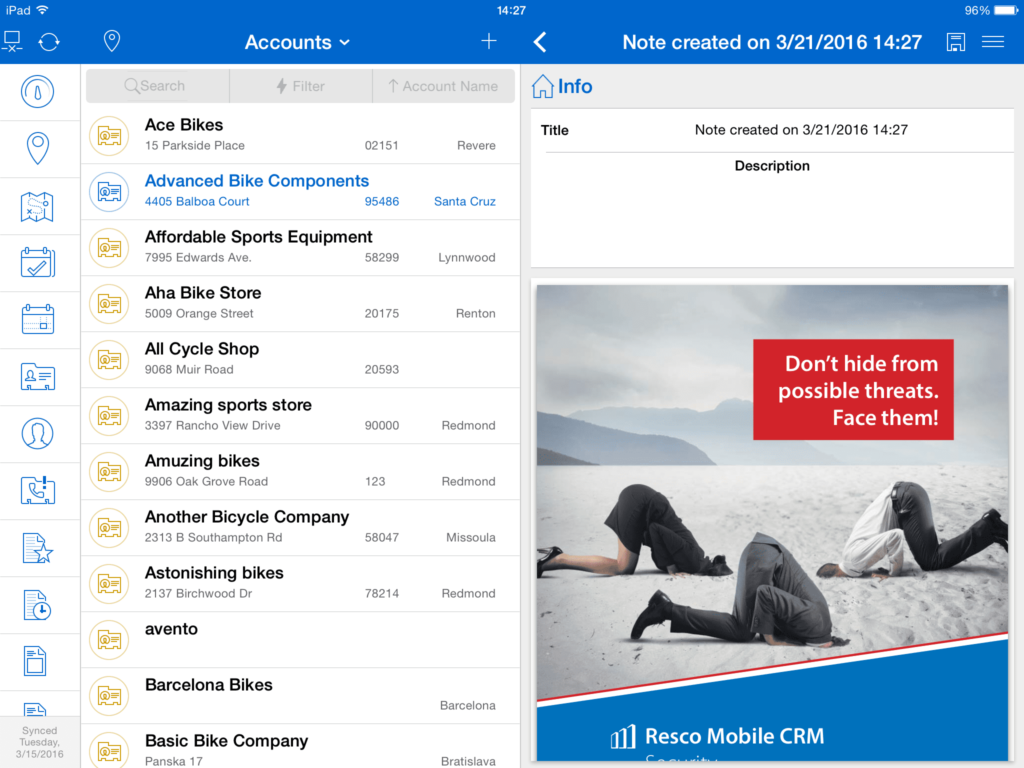Select the Title field of the note
Viewport: 1024px width, 768px height.
click(x=772, y=130)
